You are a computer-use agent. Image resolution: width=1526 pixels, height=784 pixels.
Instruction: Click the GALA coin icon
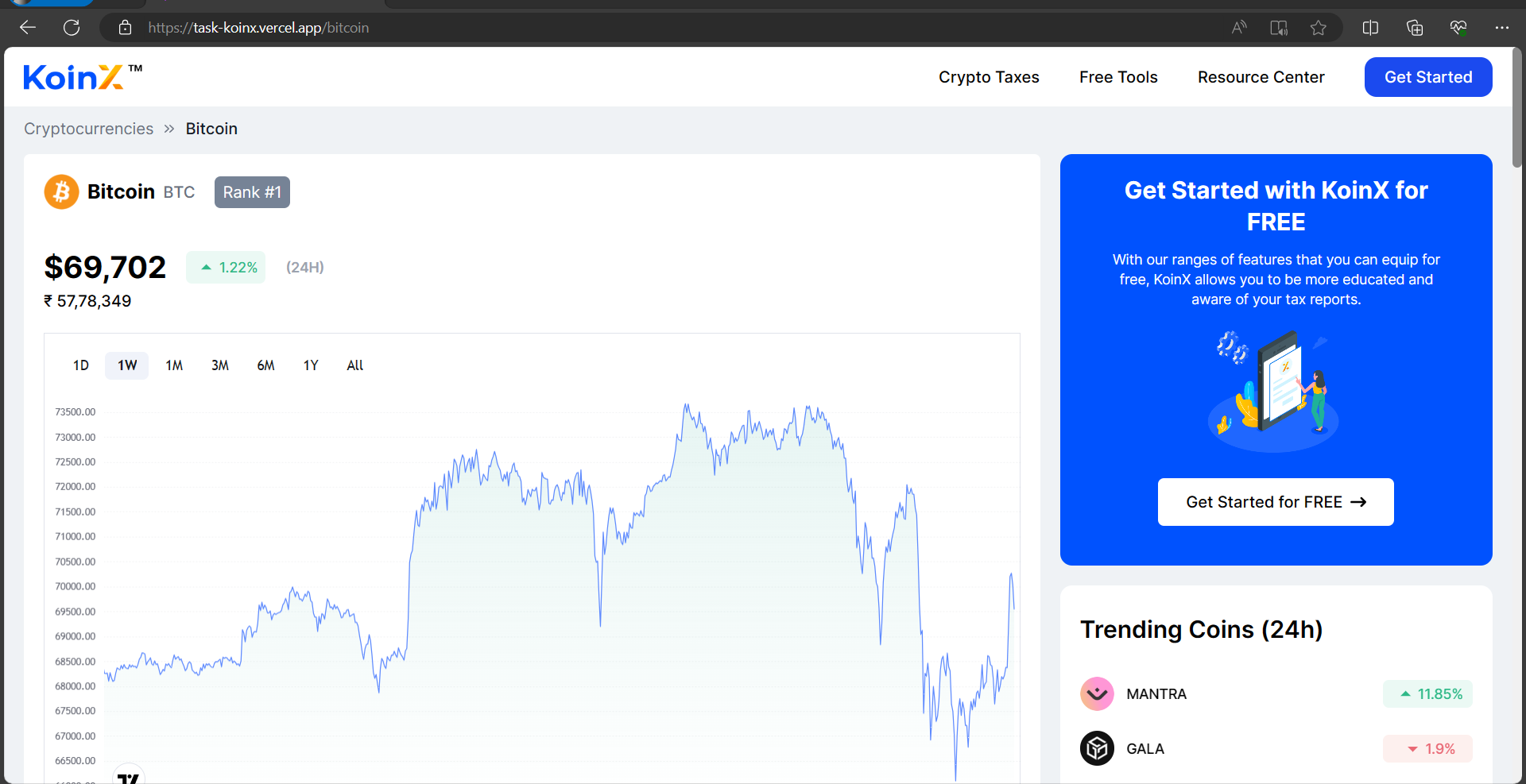(1097, 748)
